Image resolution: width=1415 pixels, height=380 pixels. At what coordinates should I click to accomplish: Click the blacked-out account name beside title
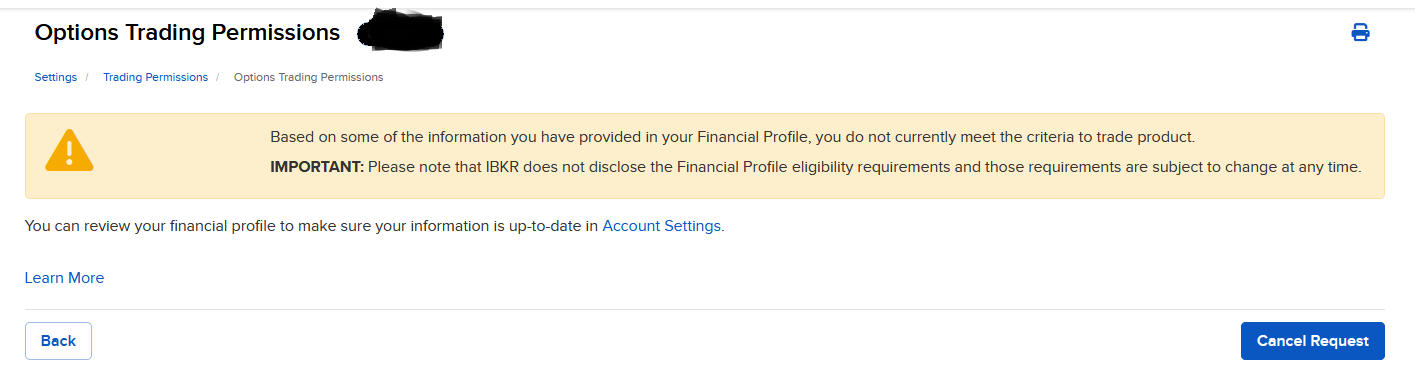pyautogui.click(x=400, y=32)
